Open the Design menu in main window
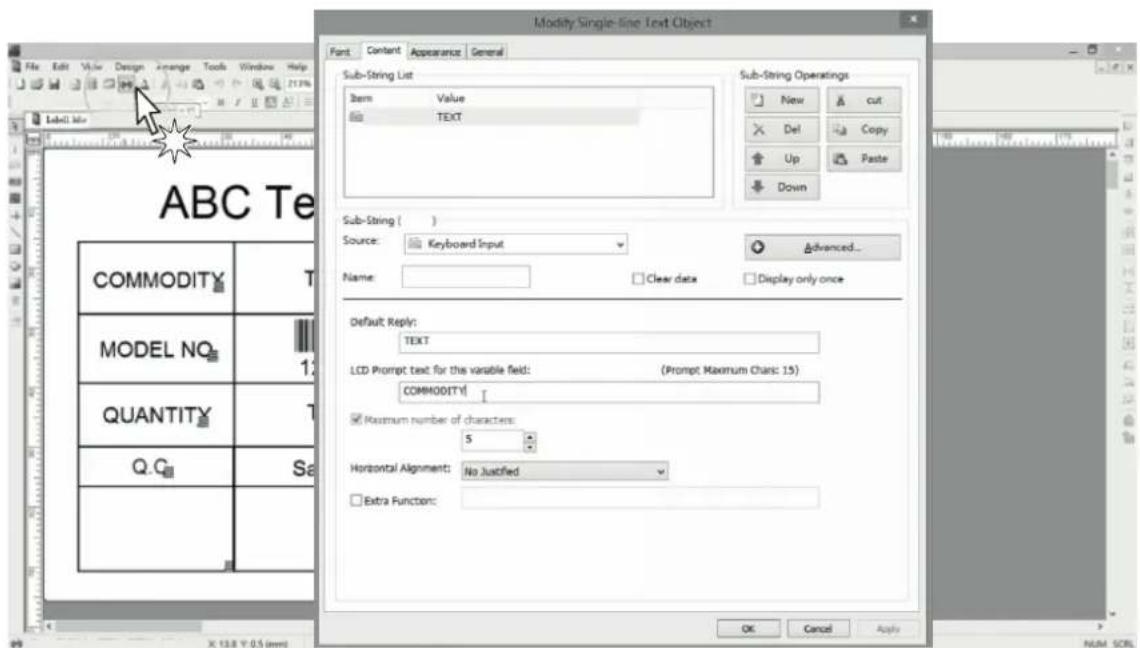This screenshot has width=1140, height=648. click(x=129, y=66)
